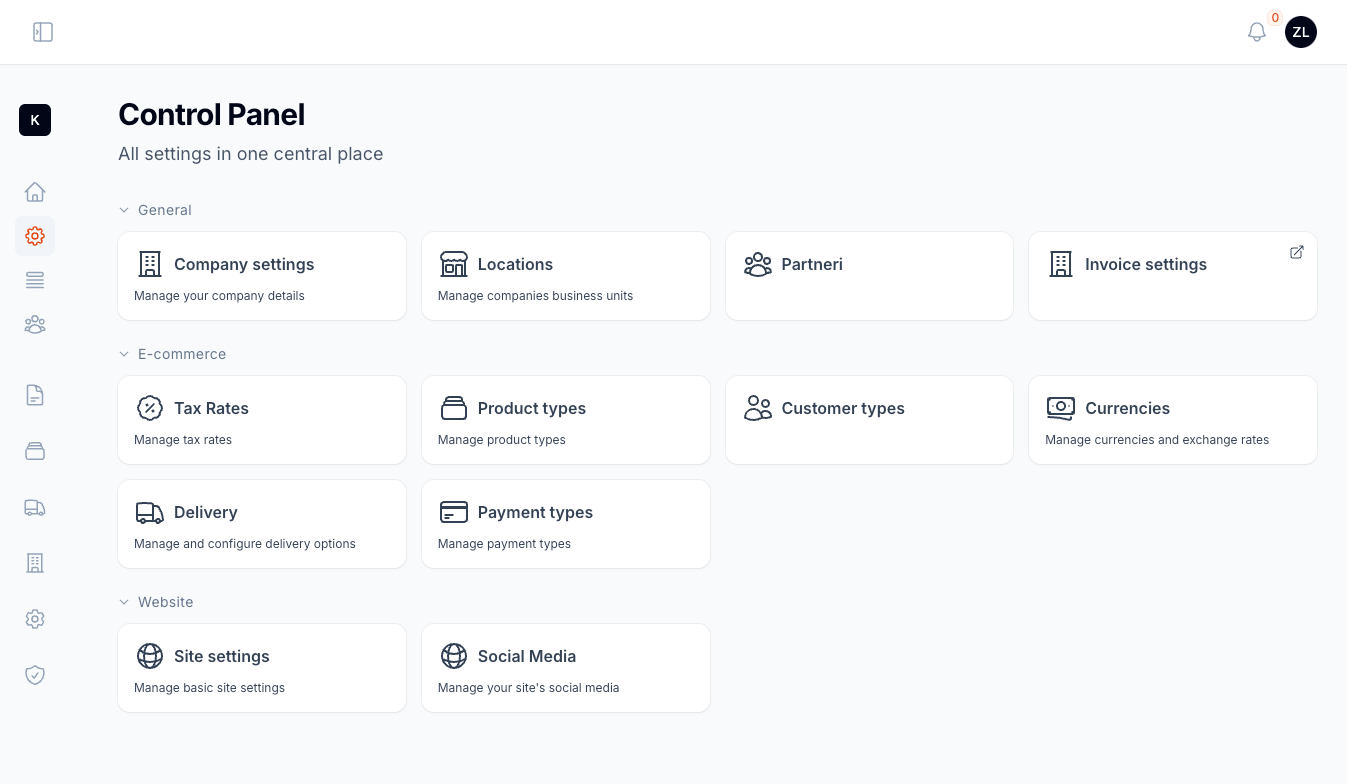Open the truck Delivery icon in sidebar
Viewport: 1347px width, 784px height.
(35, 507)
